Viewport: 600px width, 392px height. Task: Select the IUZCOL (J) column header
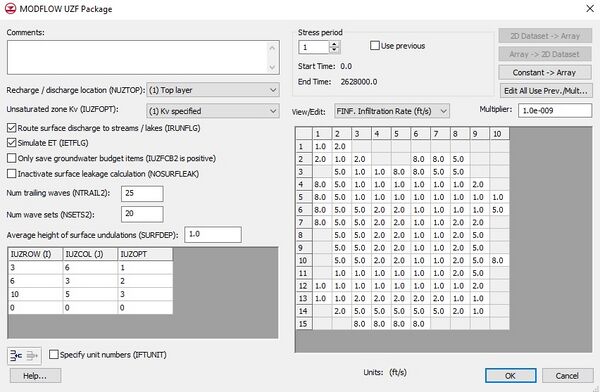[x=90, y=254]
